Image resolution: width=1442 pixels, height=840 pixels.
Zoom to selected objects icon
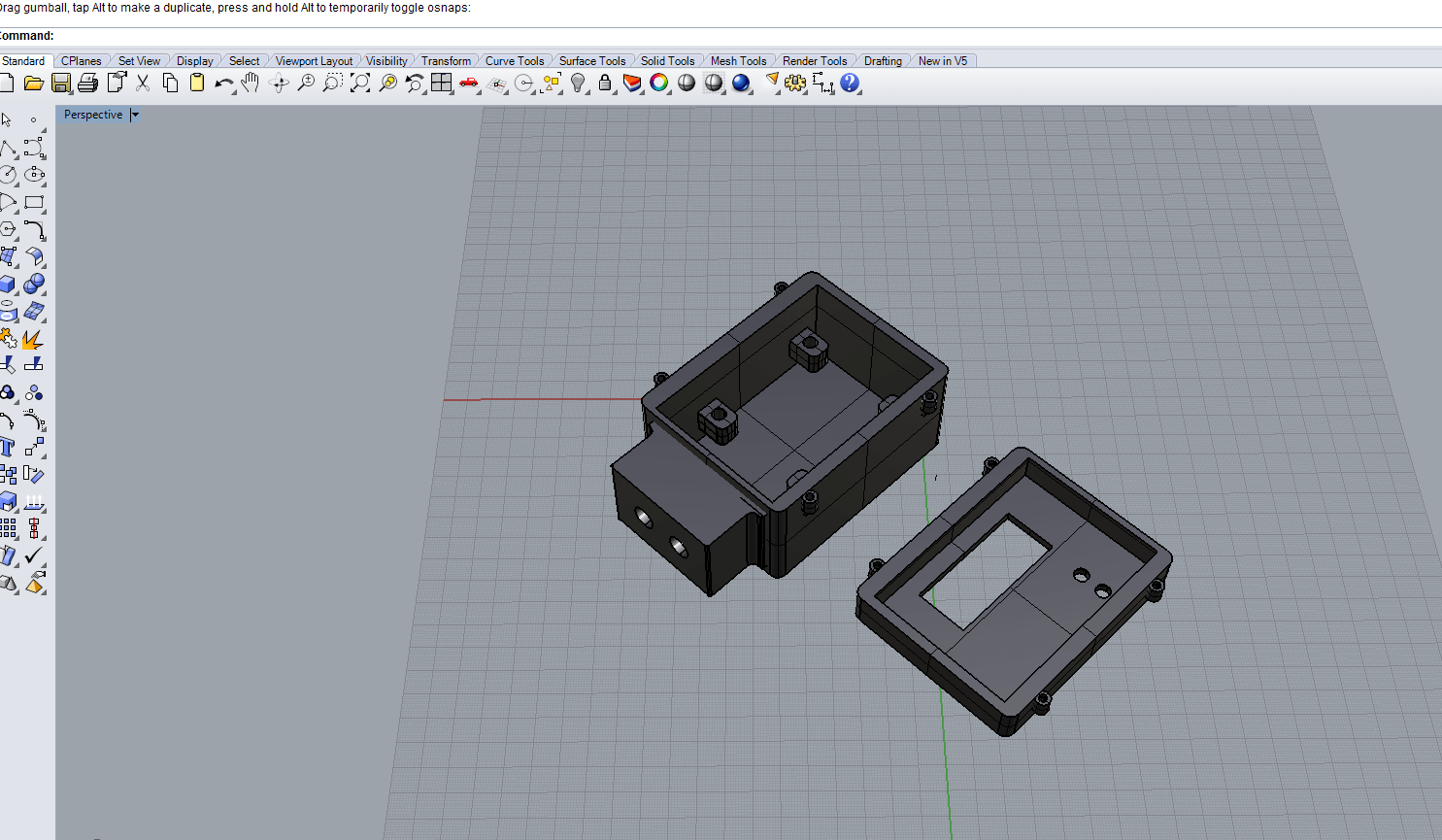[x=388, y=84]
